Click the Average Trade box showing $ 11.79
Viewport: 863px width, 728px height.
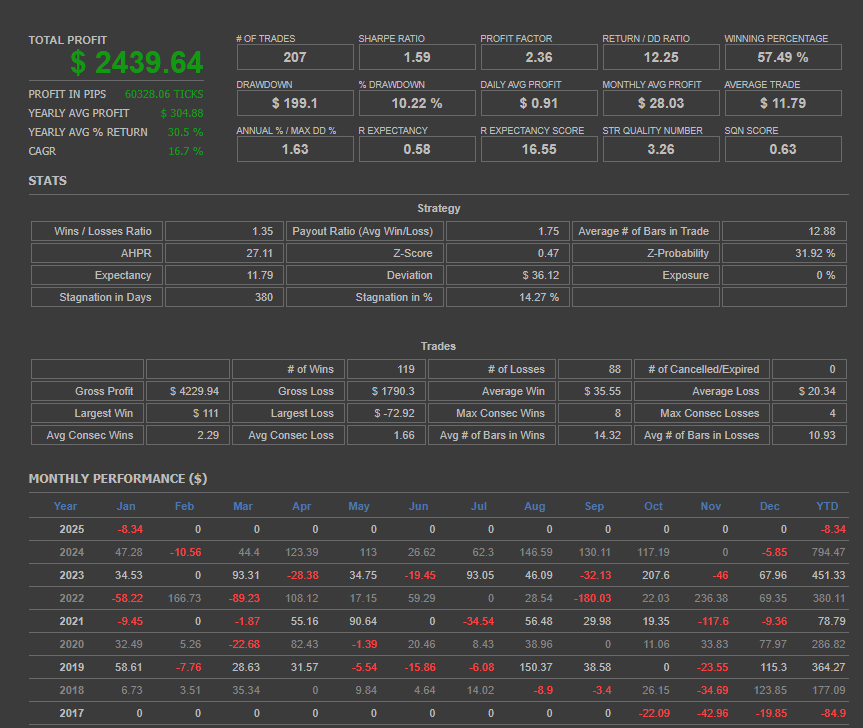pos(783,103)
